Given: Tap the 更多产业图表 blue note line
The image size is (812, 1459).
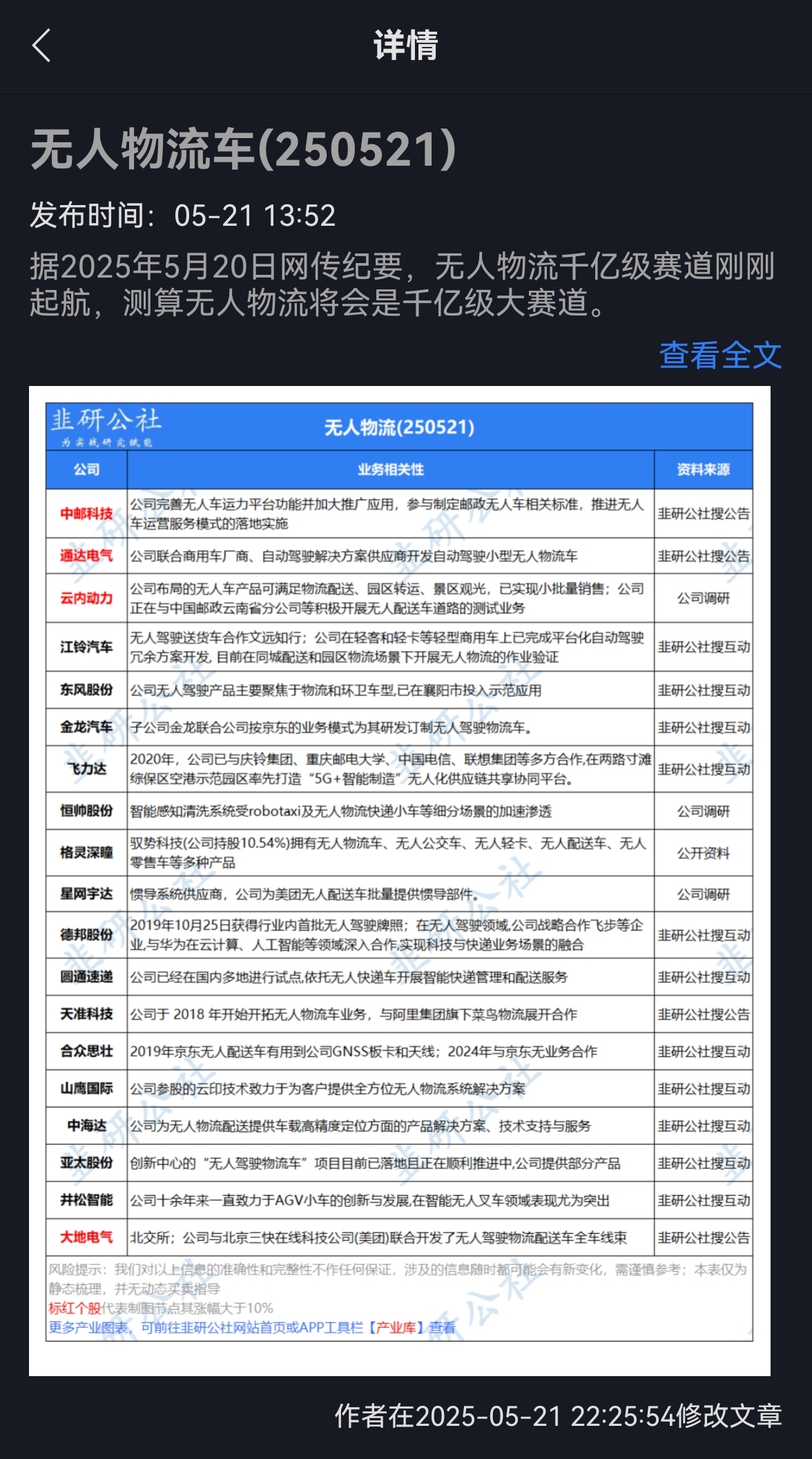Looking at the screenshot, I should pos(252,1327).
